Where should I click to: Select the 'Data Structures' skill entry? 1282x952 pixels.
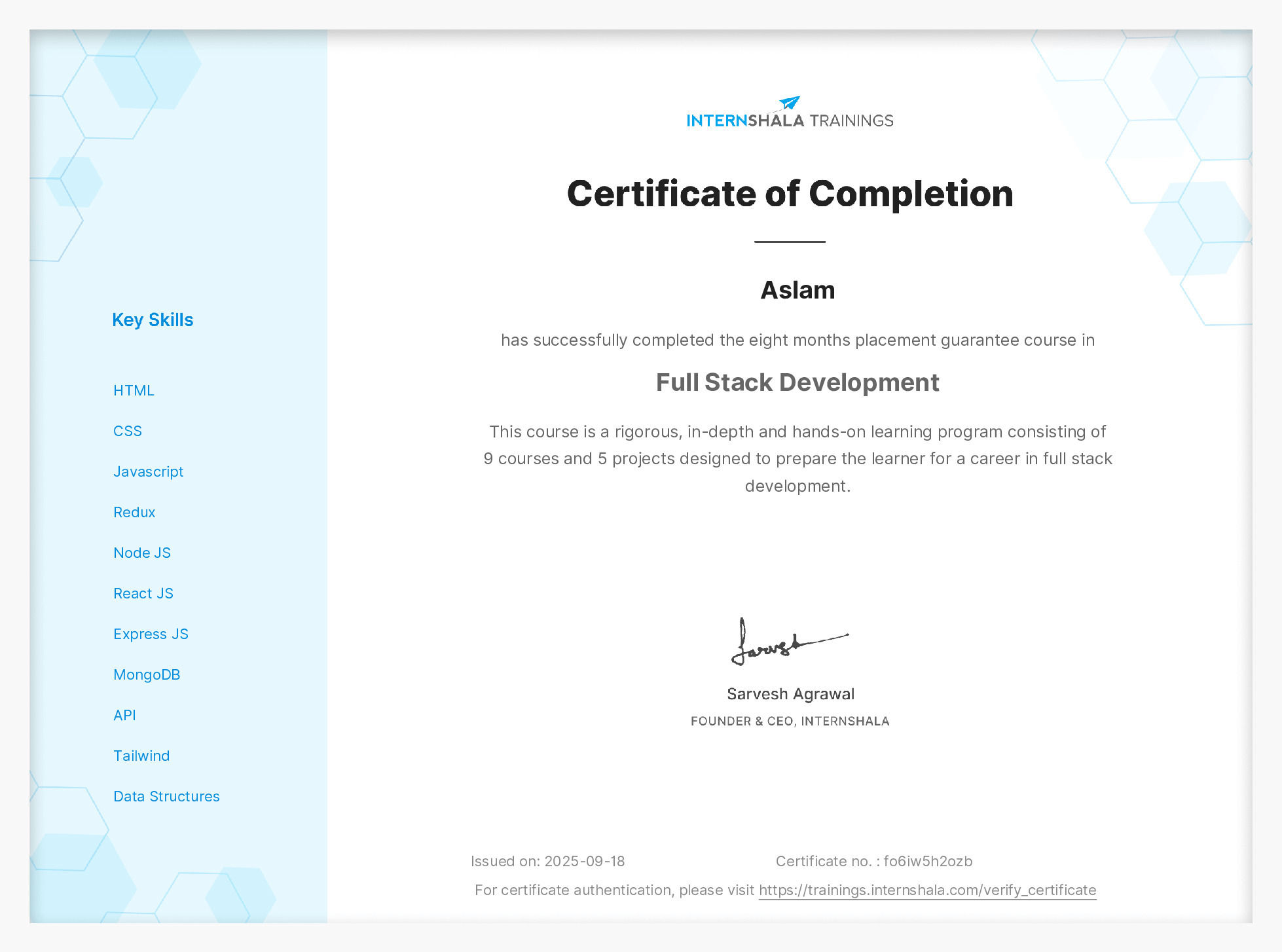166,796
